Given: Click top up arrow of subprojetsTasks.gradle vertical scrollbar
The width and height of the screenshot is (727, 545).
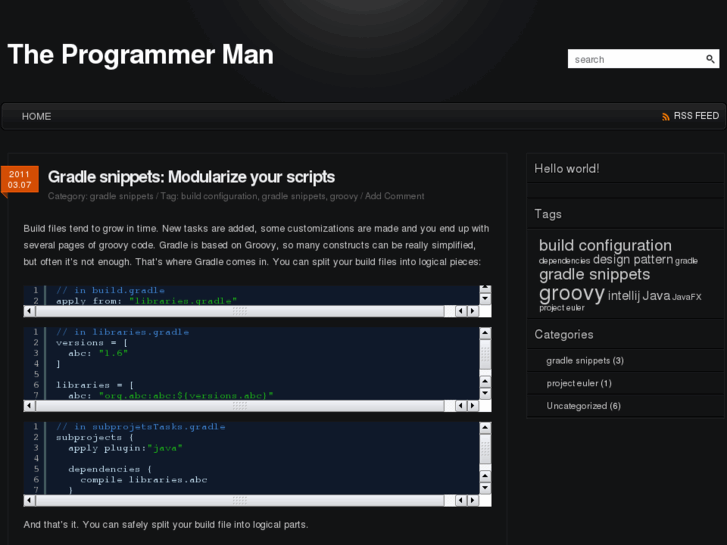Looking at the screenshot, I should click(x=485, y=428).
